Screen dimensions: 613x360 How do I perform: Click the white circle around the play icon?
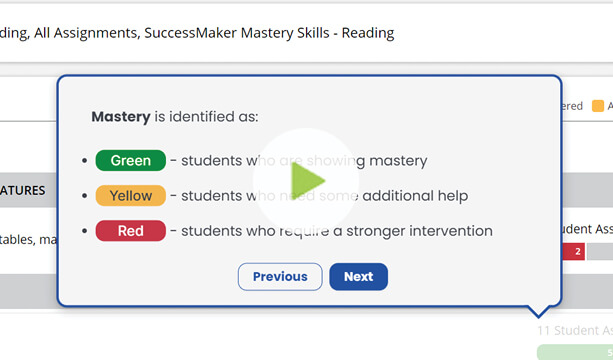(x=306, y=181)
